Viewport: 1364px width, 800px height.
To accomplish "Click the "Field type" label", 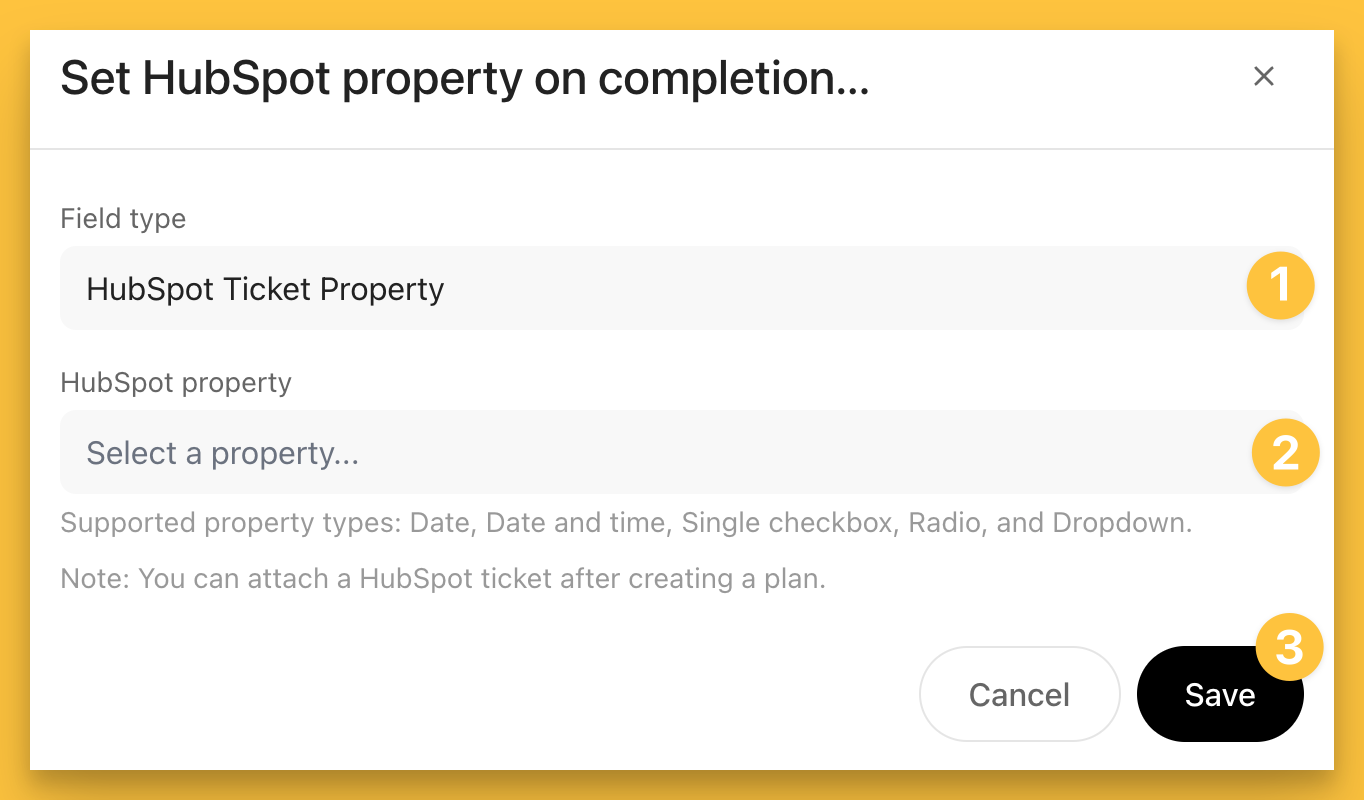I will pos(123,219).
